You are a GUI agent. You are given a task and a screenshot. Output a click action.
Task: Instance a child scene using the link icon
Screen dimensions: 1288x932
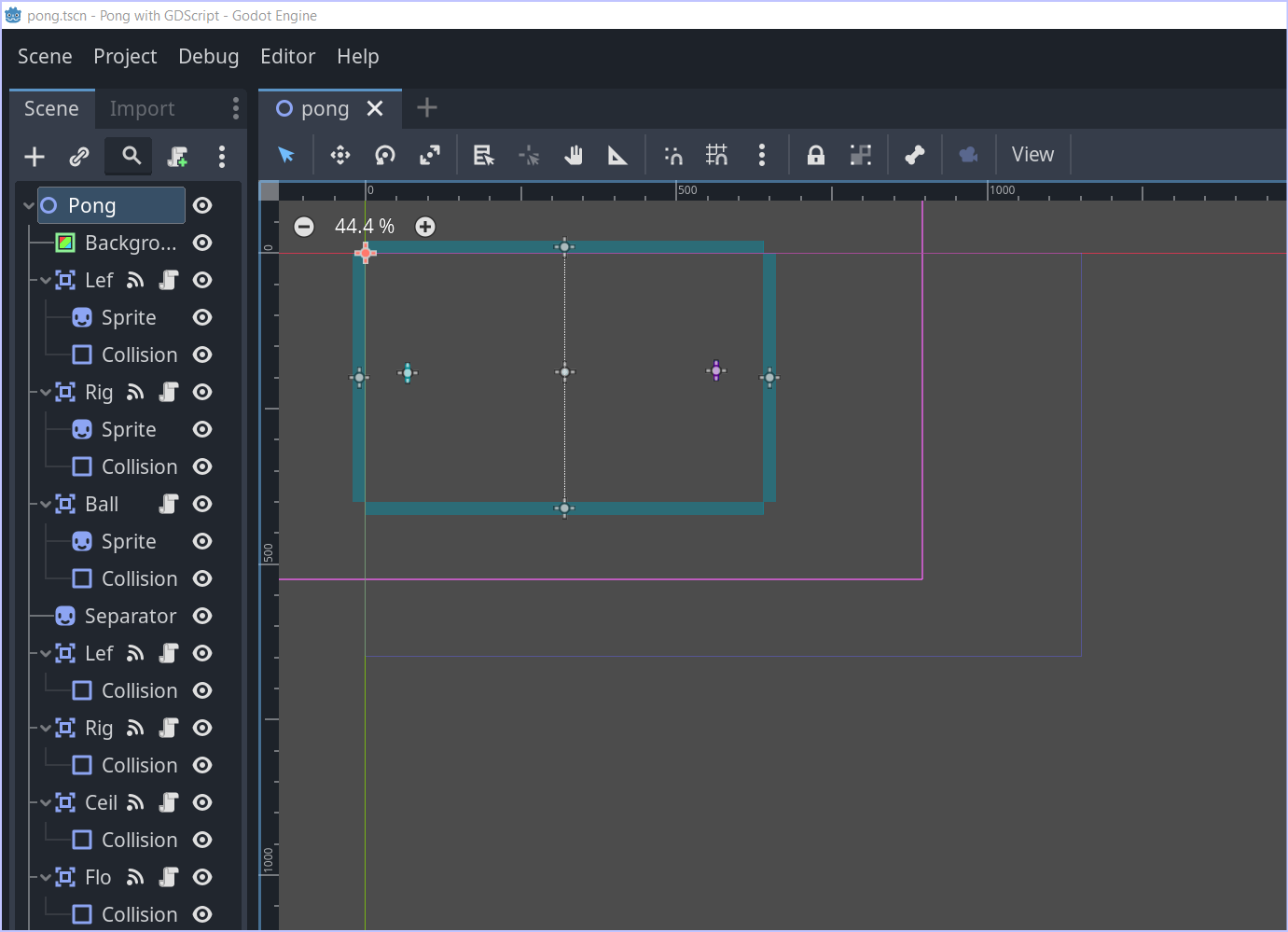click(x=79, y=156)
